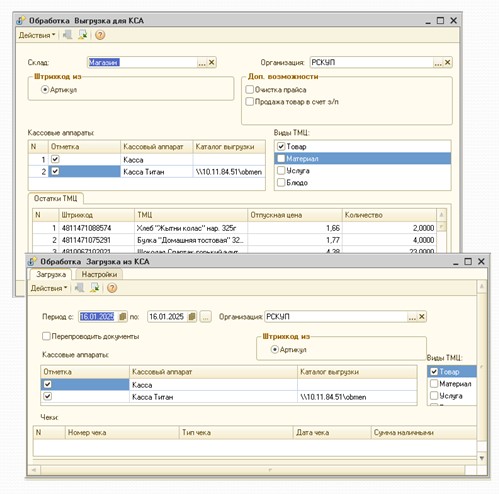The width and height of the screenshot is (499, 494).
Task: Select Артикул radio button in Выгрузка window
Action: 45,90
